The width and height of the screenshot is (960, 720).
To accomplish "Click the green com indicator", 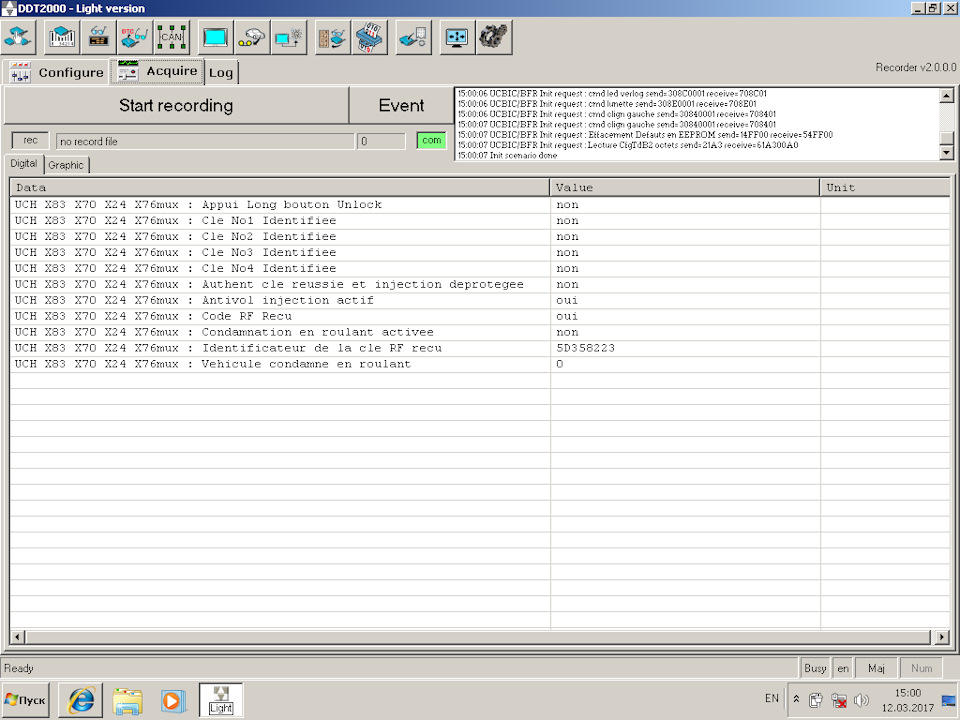I will 431,140.
